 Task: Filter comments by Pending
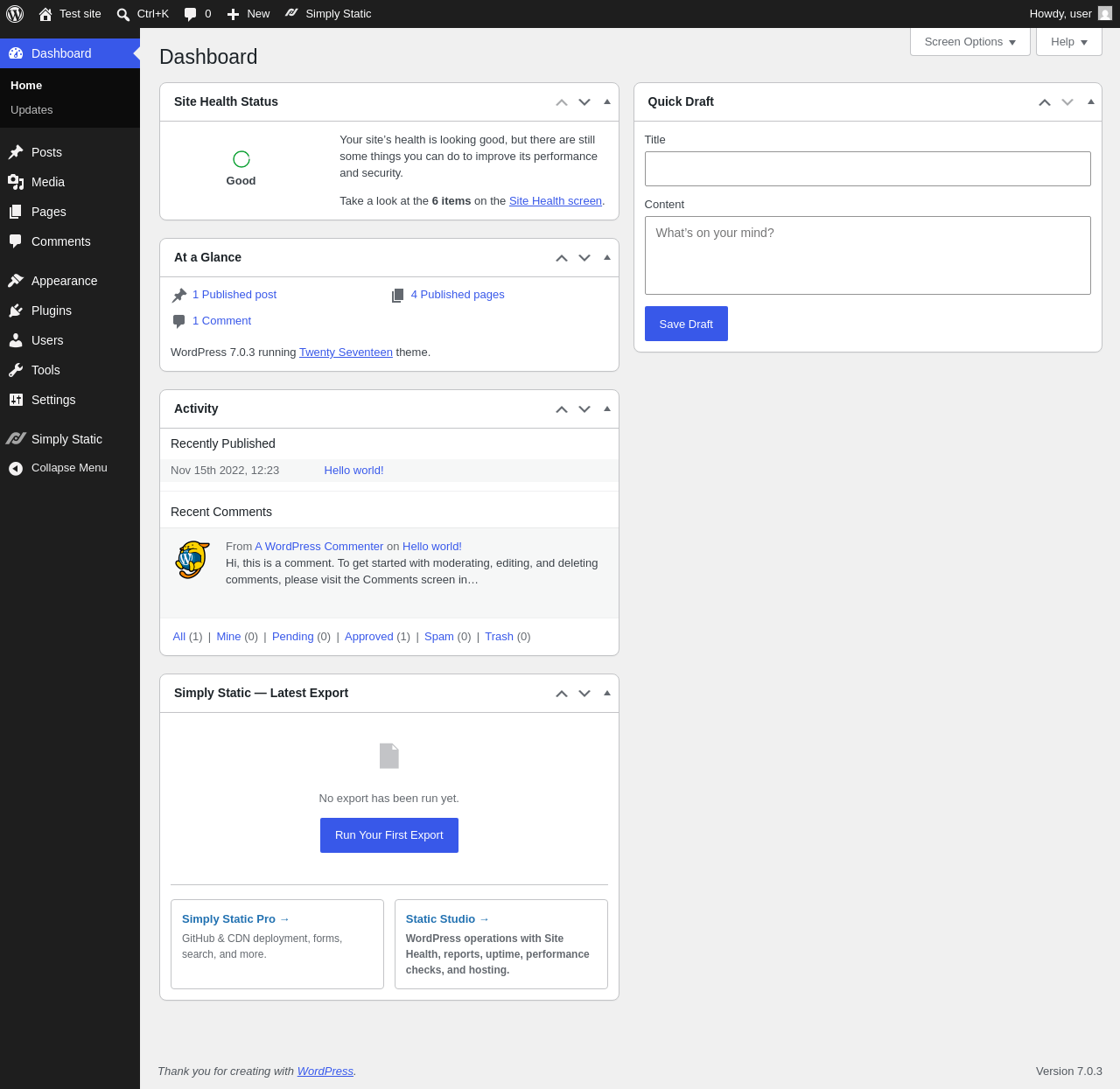pos(293,637)
